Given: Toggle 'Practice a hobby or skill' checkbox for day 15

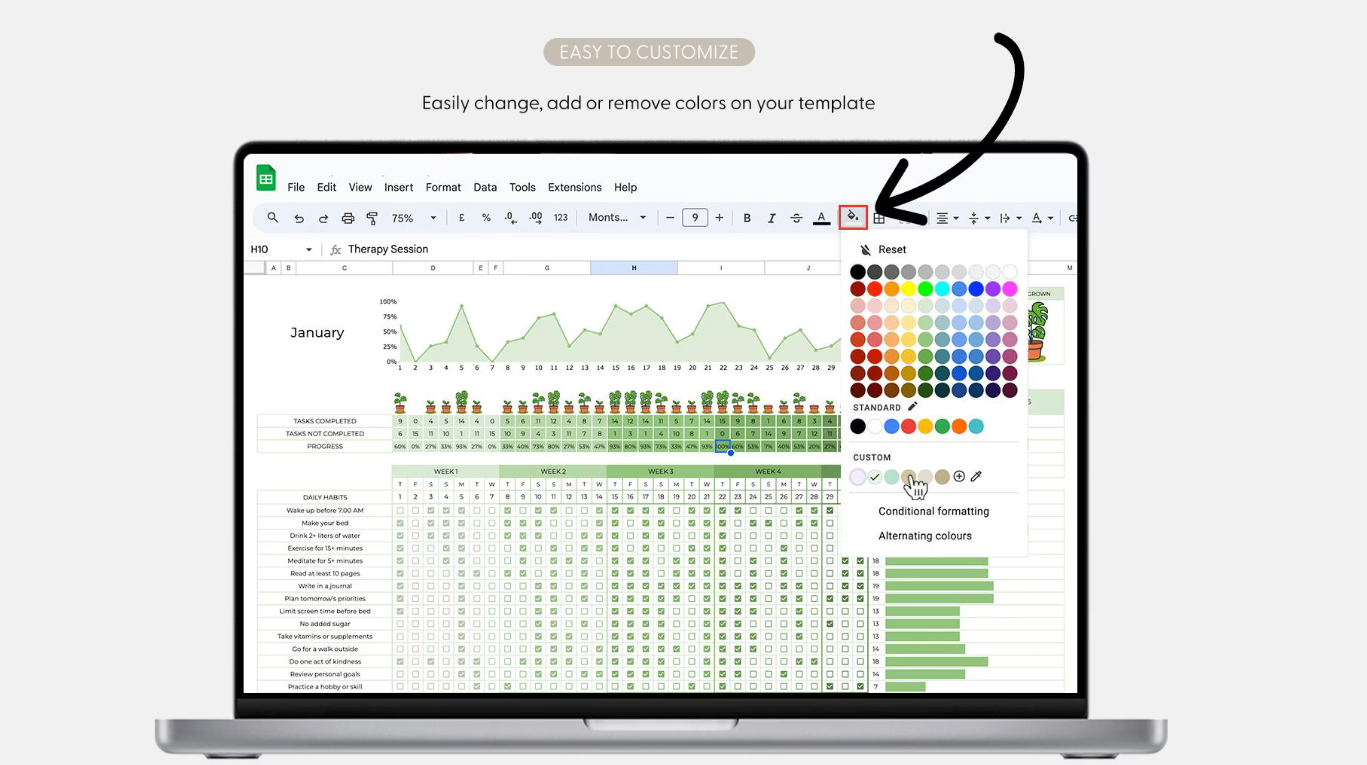Looking at the screenshot, I should tap(615, 687).
